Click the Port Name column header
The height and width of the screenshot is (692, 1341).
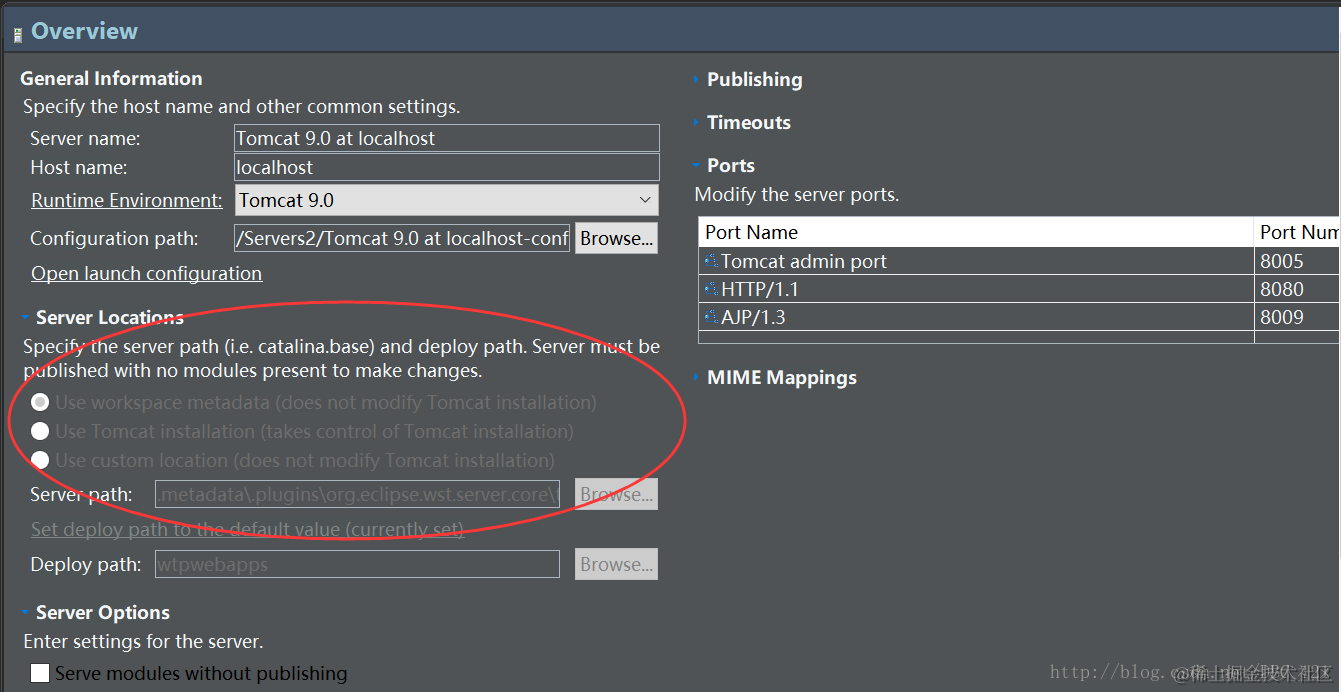point(976,232)
